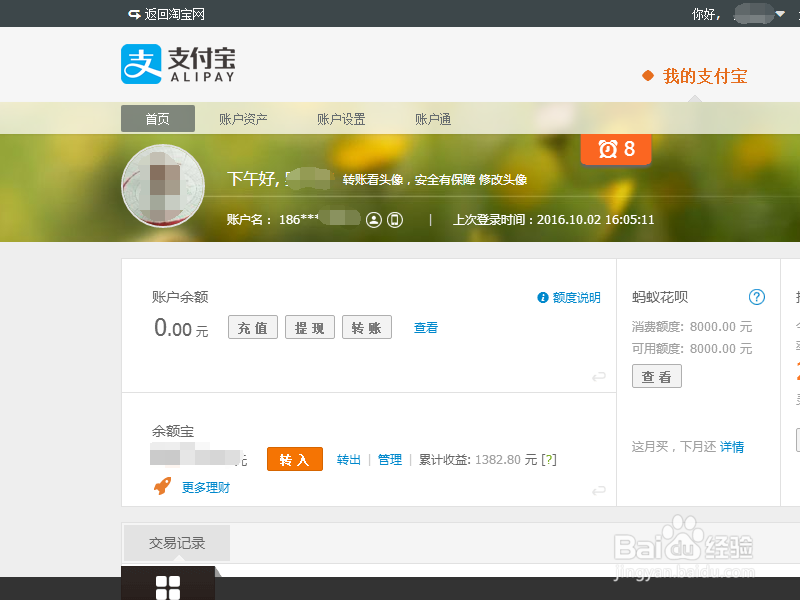Switch to the 账户通 tab
The height and width of the screenshot is (600, 800).
433,119
